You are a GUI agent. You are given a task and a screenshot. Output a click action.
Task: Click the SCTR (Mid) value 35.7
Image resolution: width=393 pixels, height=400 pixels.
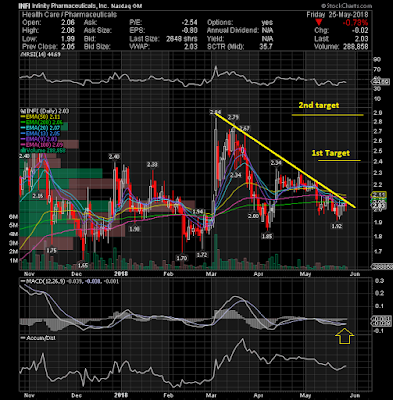point(266,47)
